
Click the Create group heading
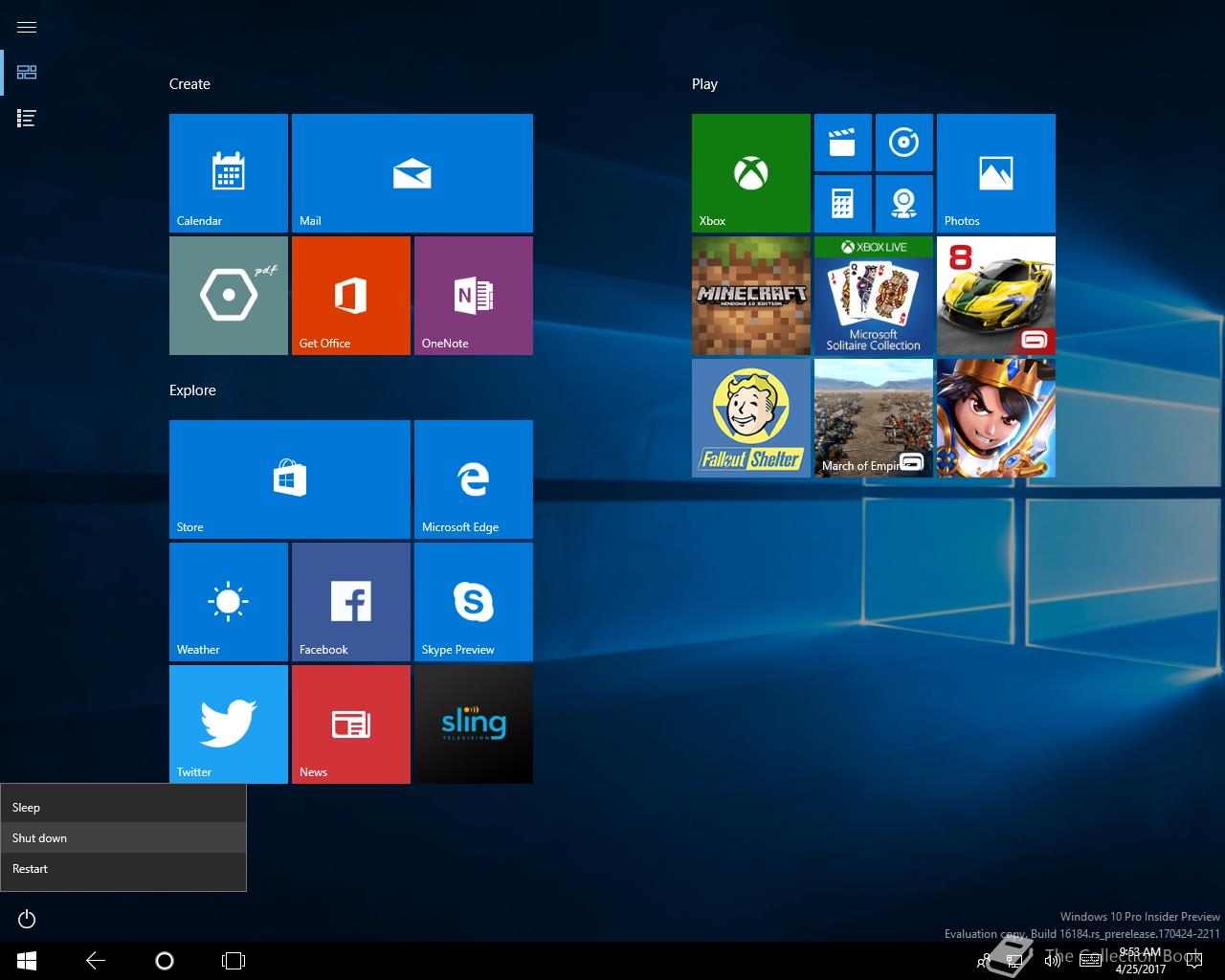pyautogui.click(x=189, y=84)
